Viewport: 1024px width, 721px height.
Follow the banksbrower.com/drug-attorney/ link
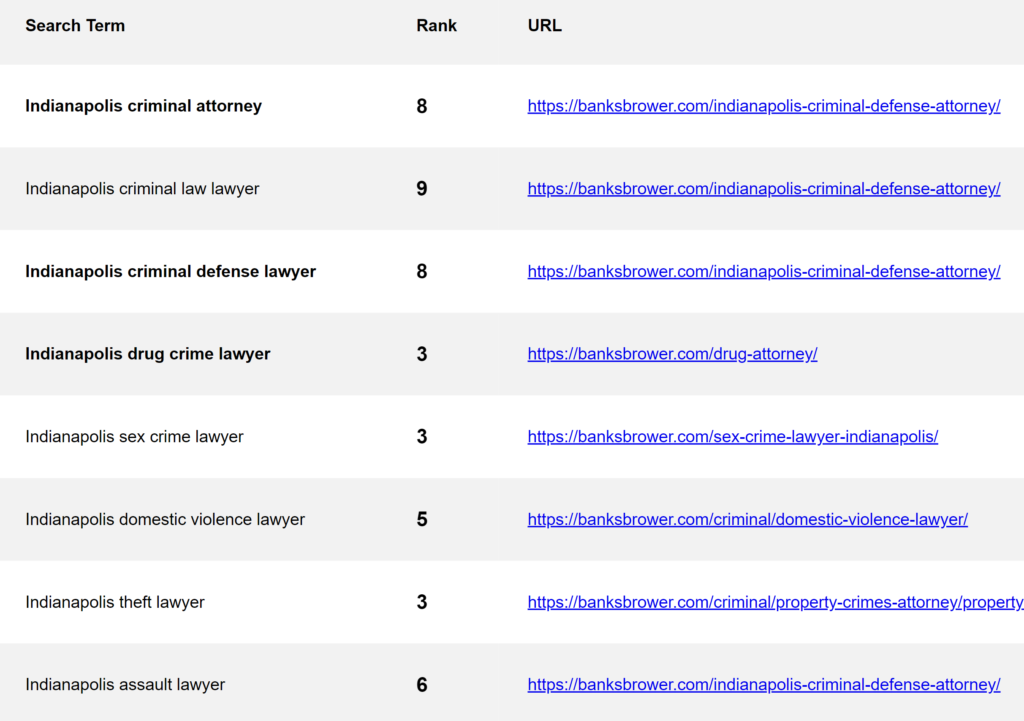click(672, 354)
